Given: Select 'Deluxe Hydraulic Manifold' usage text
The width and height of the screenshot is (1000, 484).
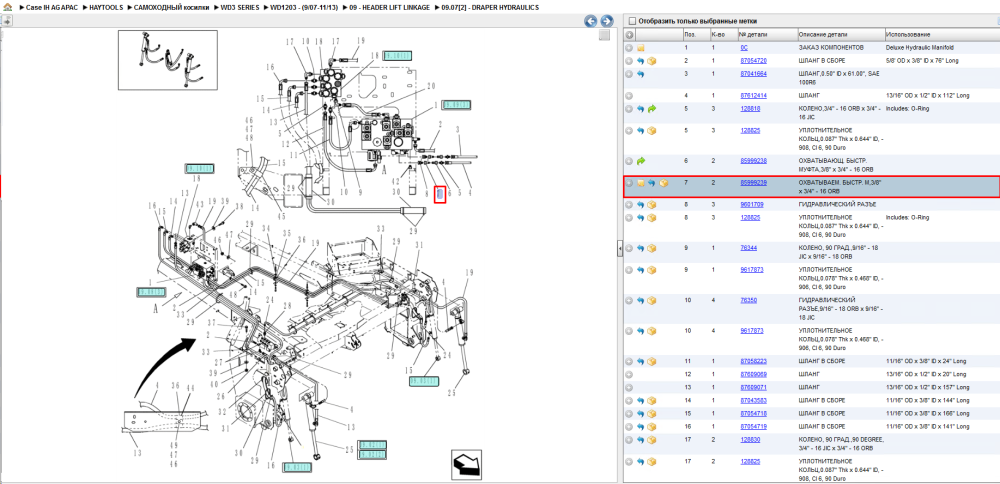Looking at the screenshot, I should pyautogui.click(x=920, y=48).
